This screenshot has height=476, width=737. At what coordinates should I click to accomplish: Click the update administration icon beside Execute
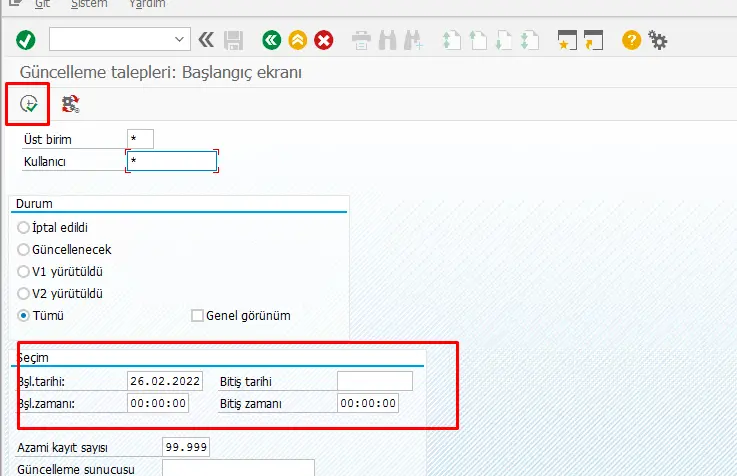point(70,103)
